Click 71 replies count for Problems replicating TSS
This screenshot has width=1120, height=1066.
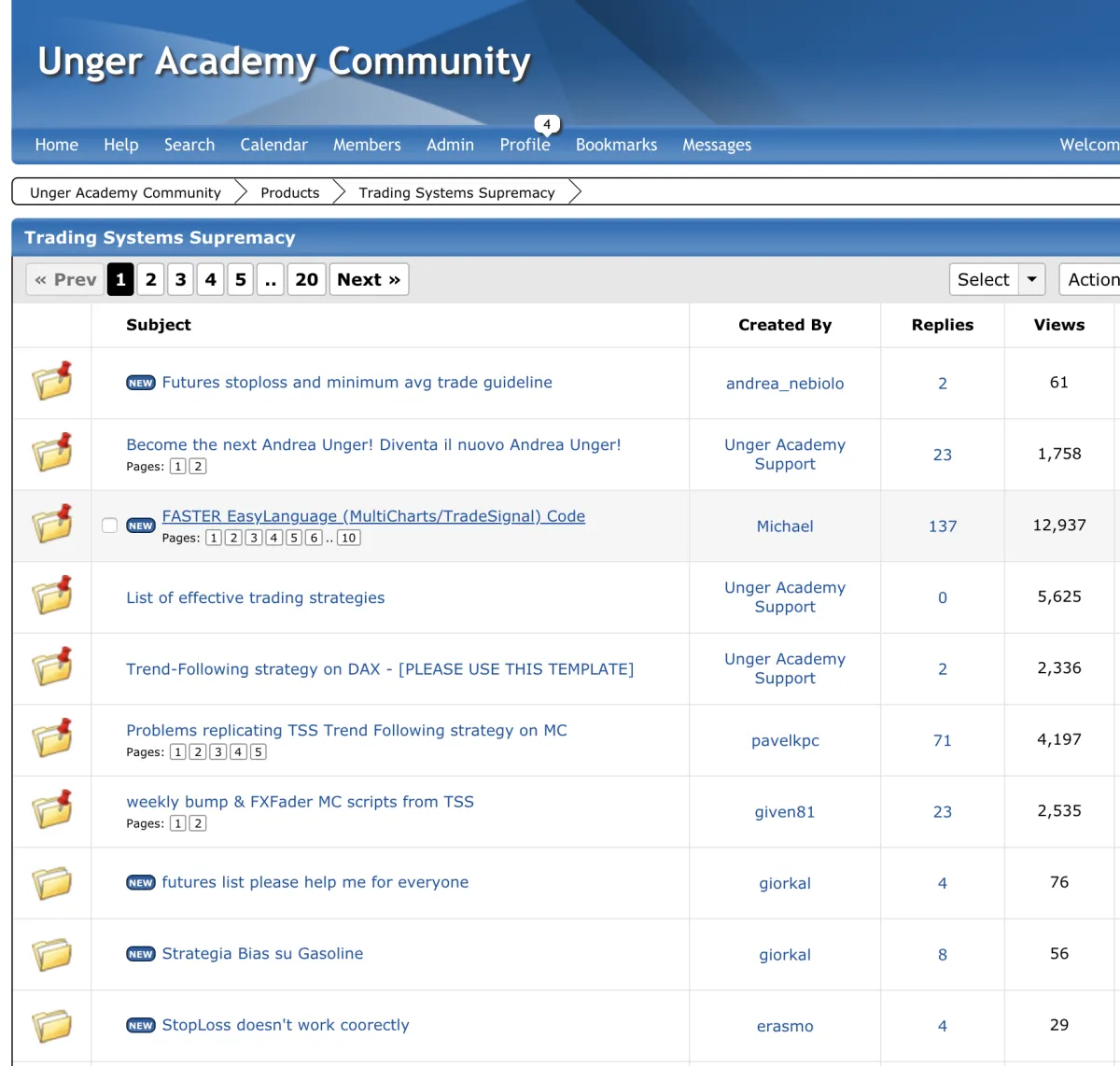[943, 740]
